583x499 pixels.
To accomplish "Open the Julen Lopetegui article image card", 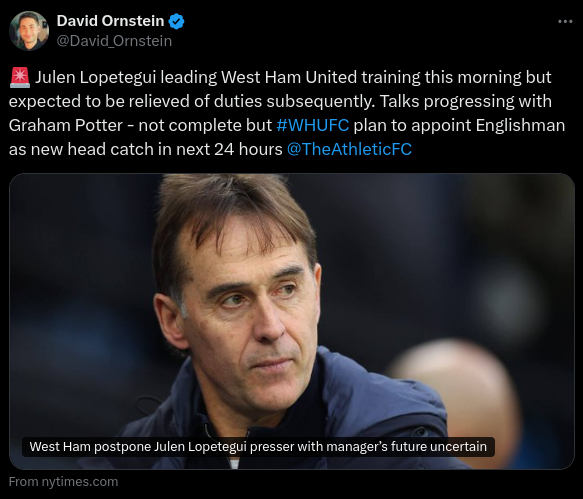I will point(292,321).
